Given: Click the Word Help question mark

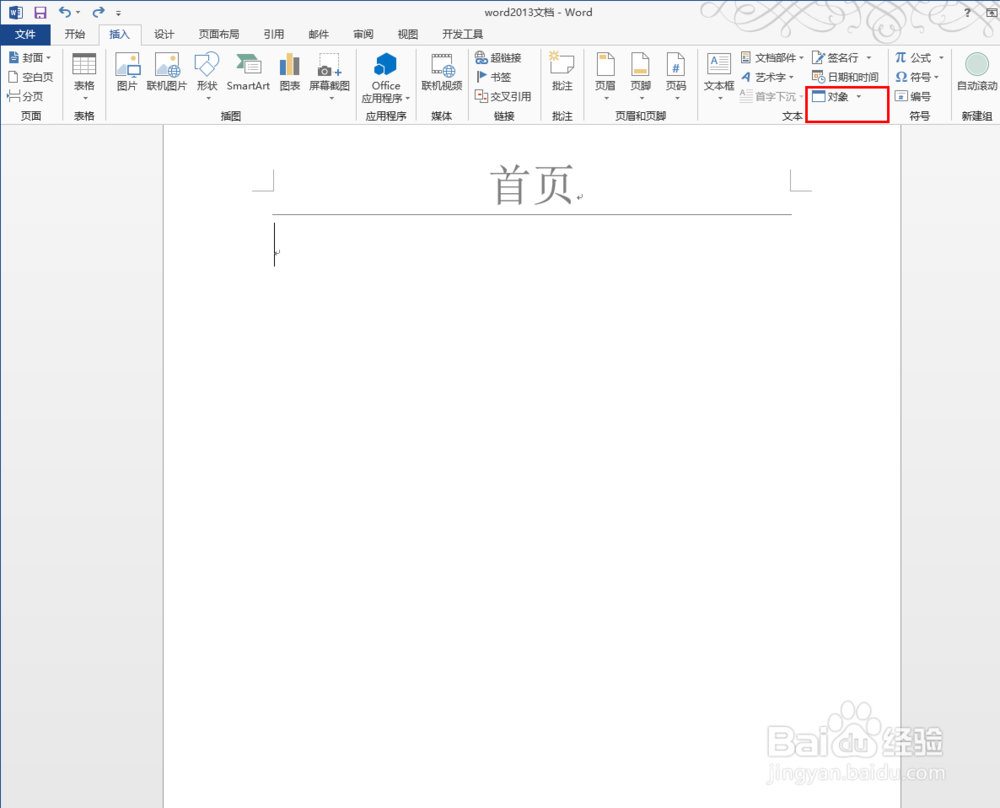Looking at the screenshot, I should (967, 12).
